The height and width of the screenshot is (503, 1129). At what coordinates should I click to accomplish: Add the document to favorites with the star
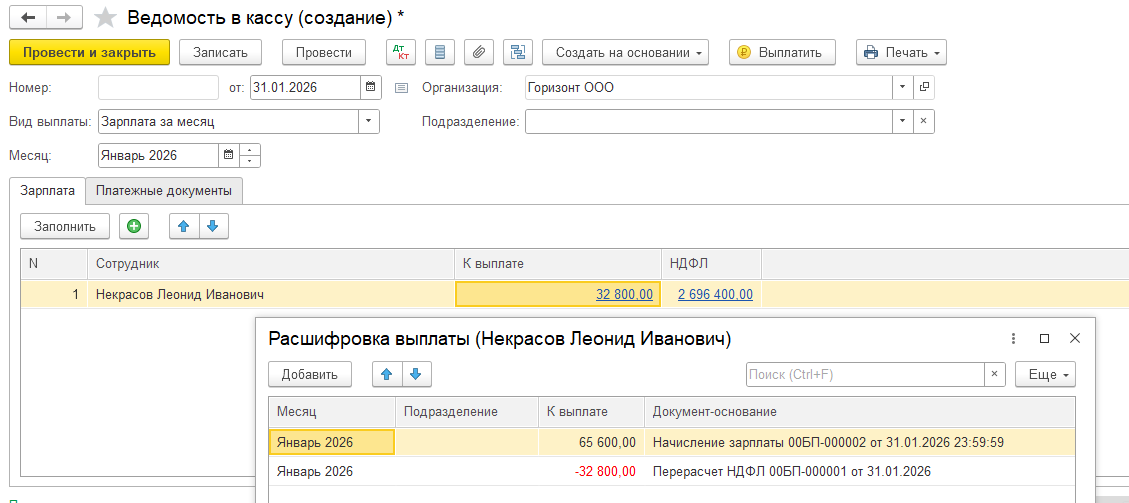(x=104, y=18)
